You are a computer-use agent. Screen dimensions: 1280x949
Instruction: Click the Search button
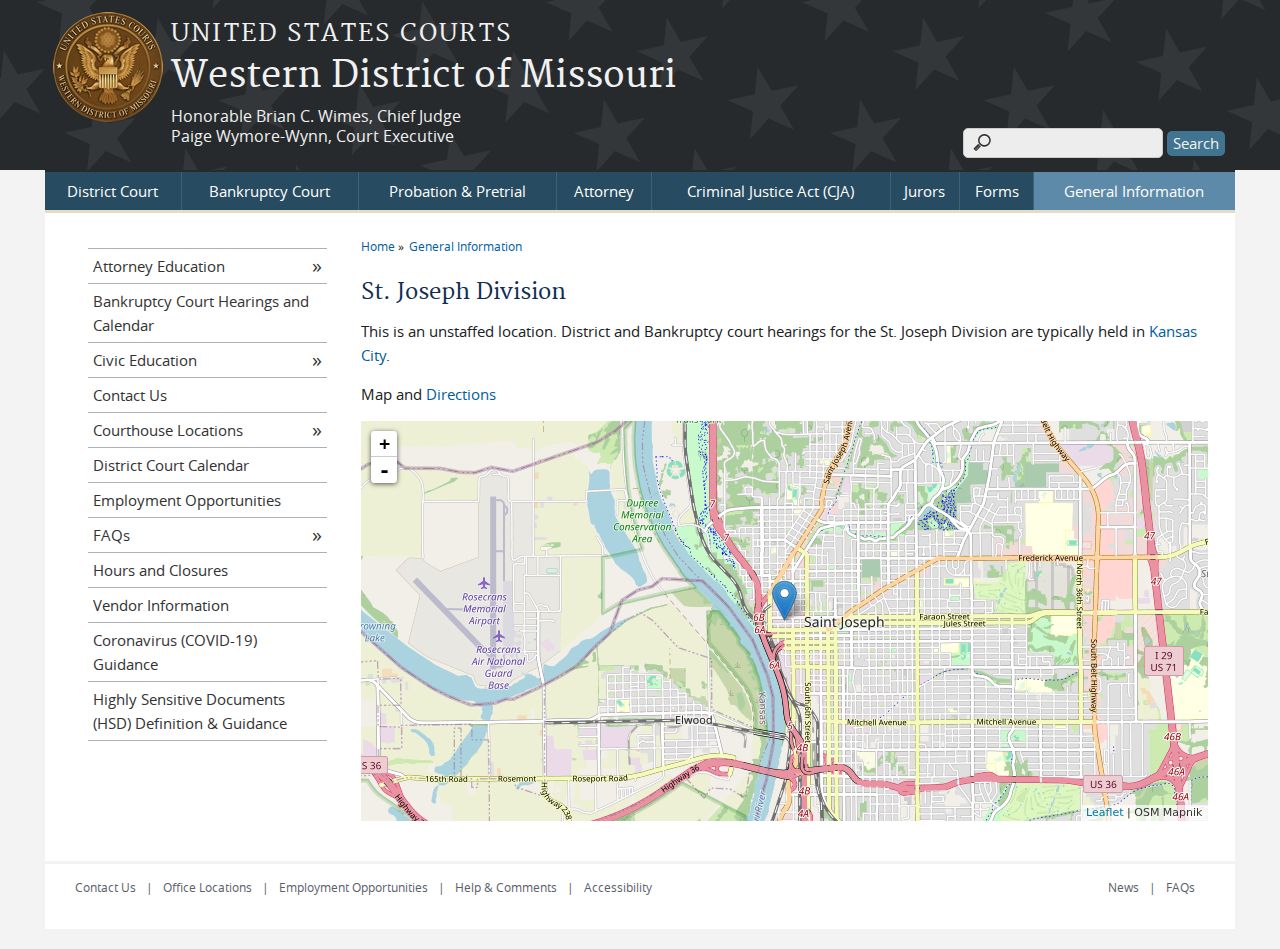[1195, 143]
